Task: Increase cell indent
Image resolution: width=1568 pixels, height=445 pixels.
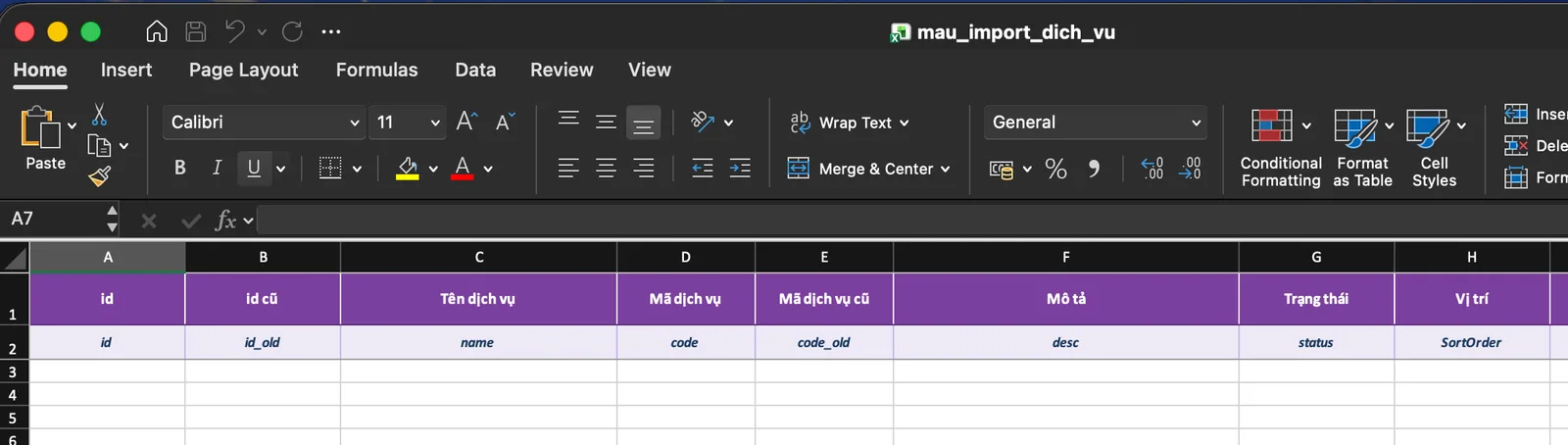Action: click(740, 168)
